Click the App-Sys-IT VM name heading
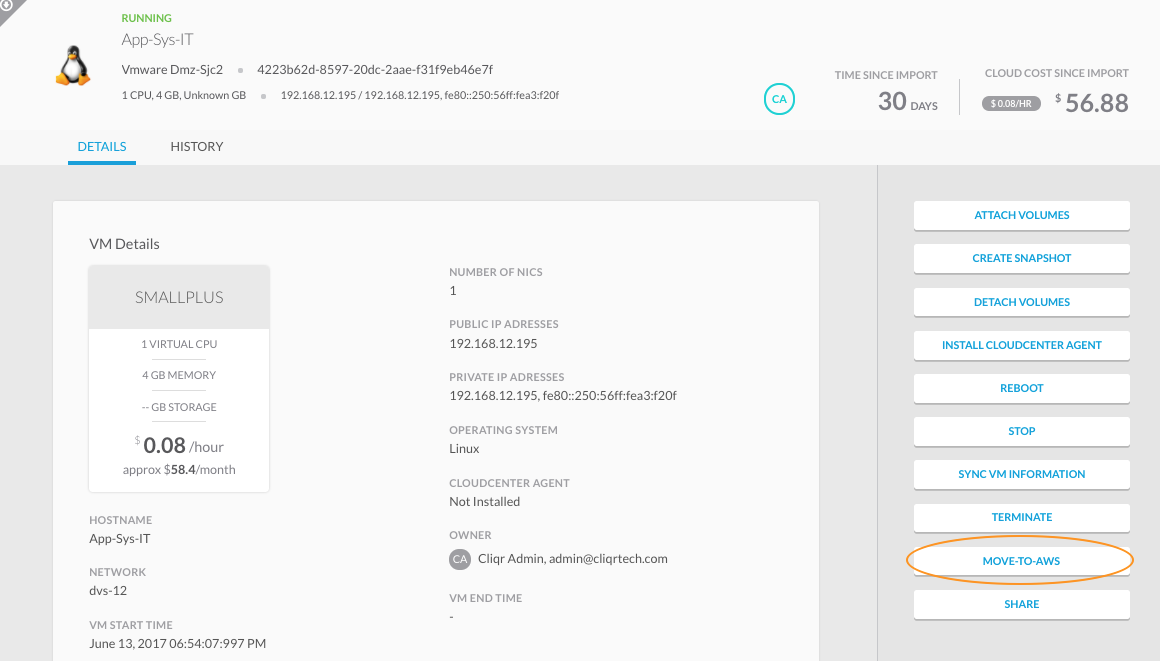The width and height of the screenshot is (1160, 661). (x=158, y=41)
